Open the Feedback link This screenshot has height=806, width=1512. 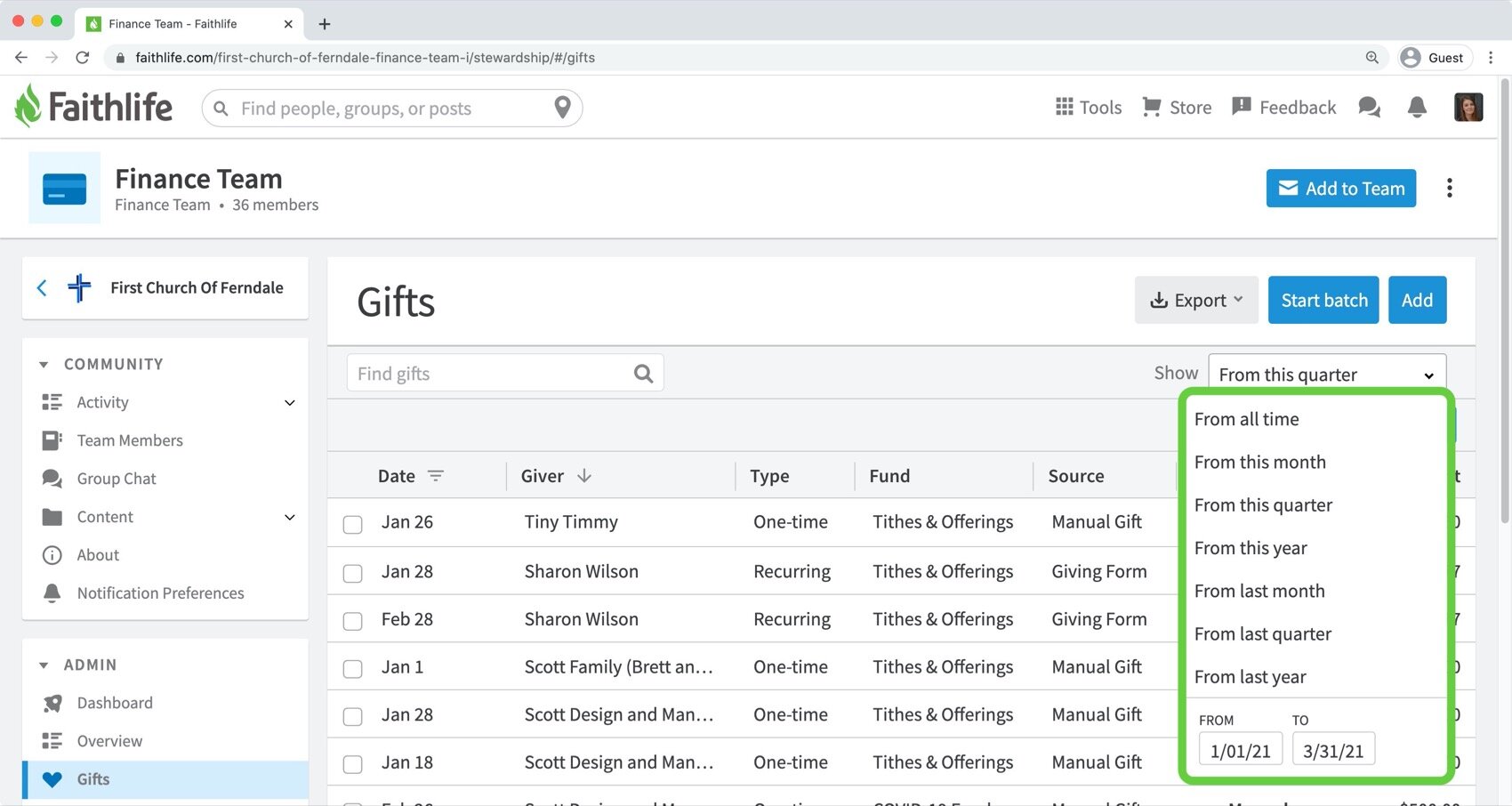coord(1283,108)
